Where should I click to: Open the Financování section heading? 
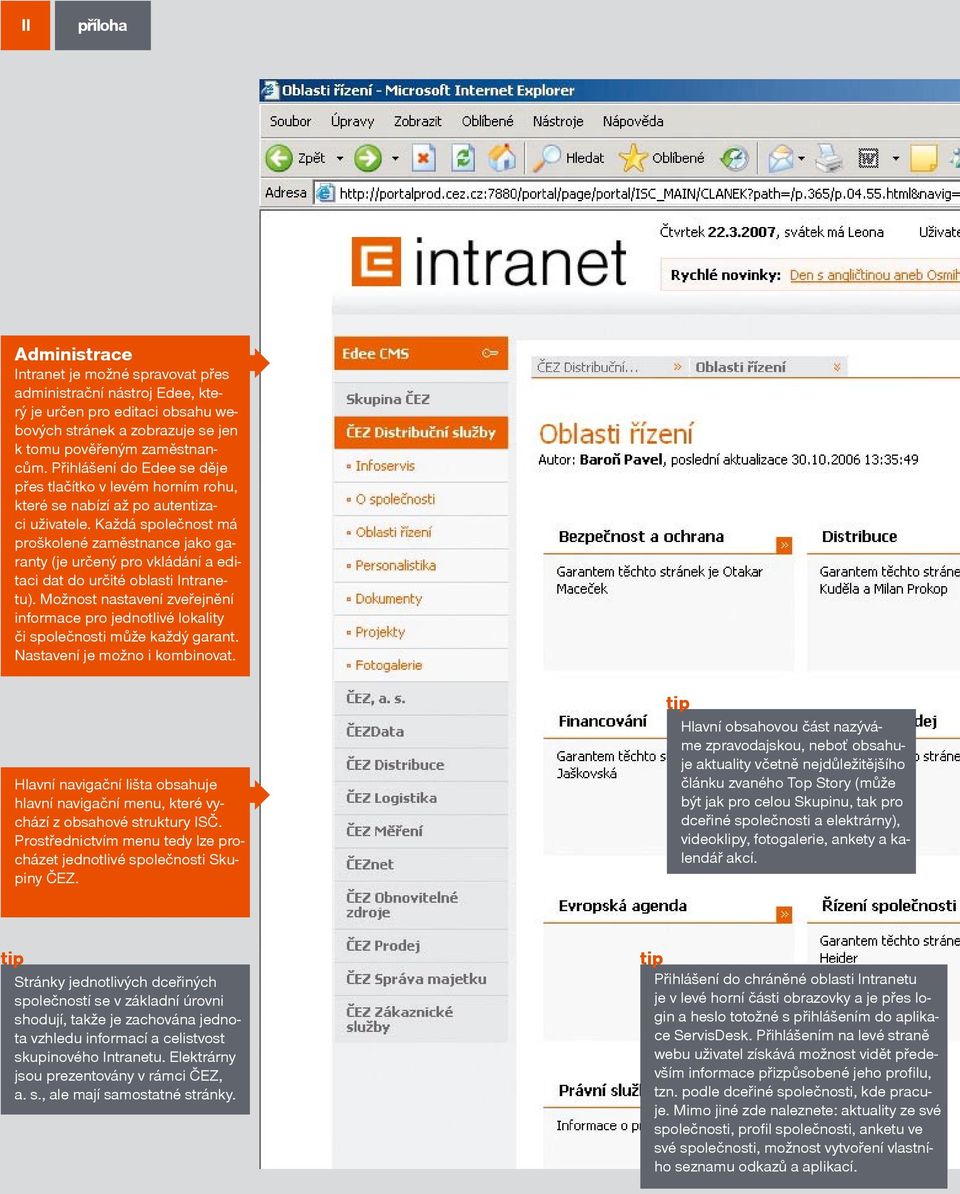(x=602, y=721)
